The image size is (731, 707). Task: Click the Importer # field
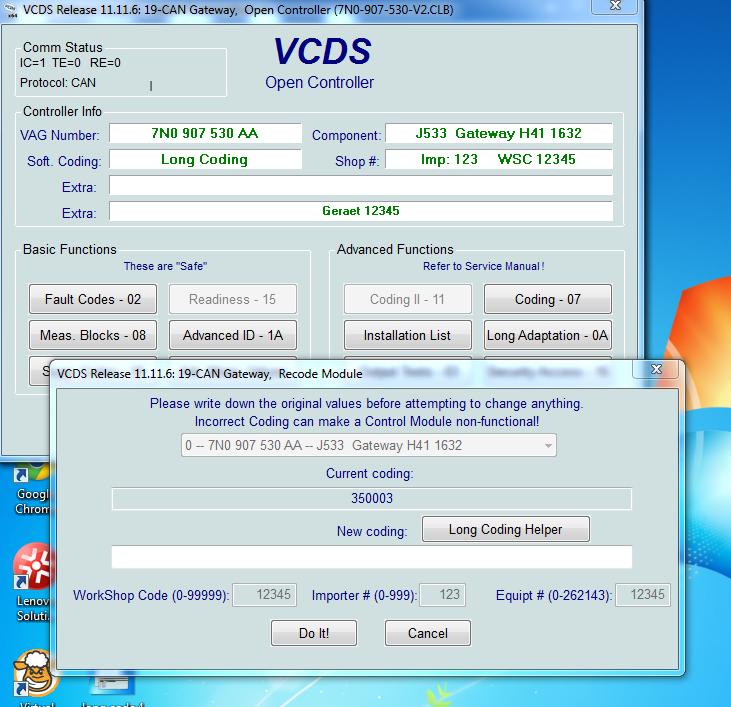pyautogui.click(x=442, y=595)
